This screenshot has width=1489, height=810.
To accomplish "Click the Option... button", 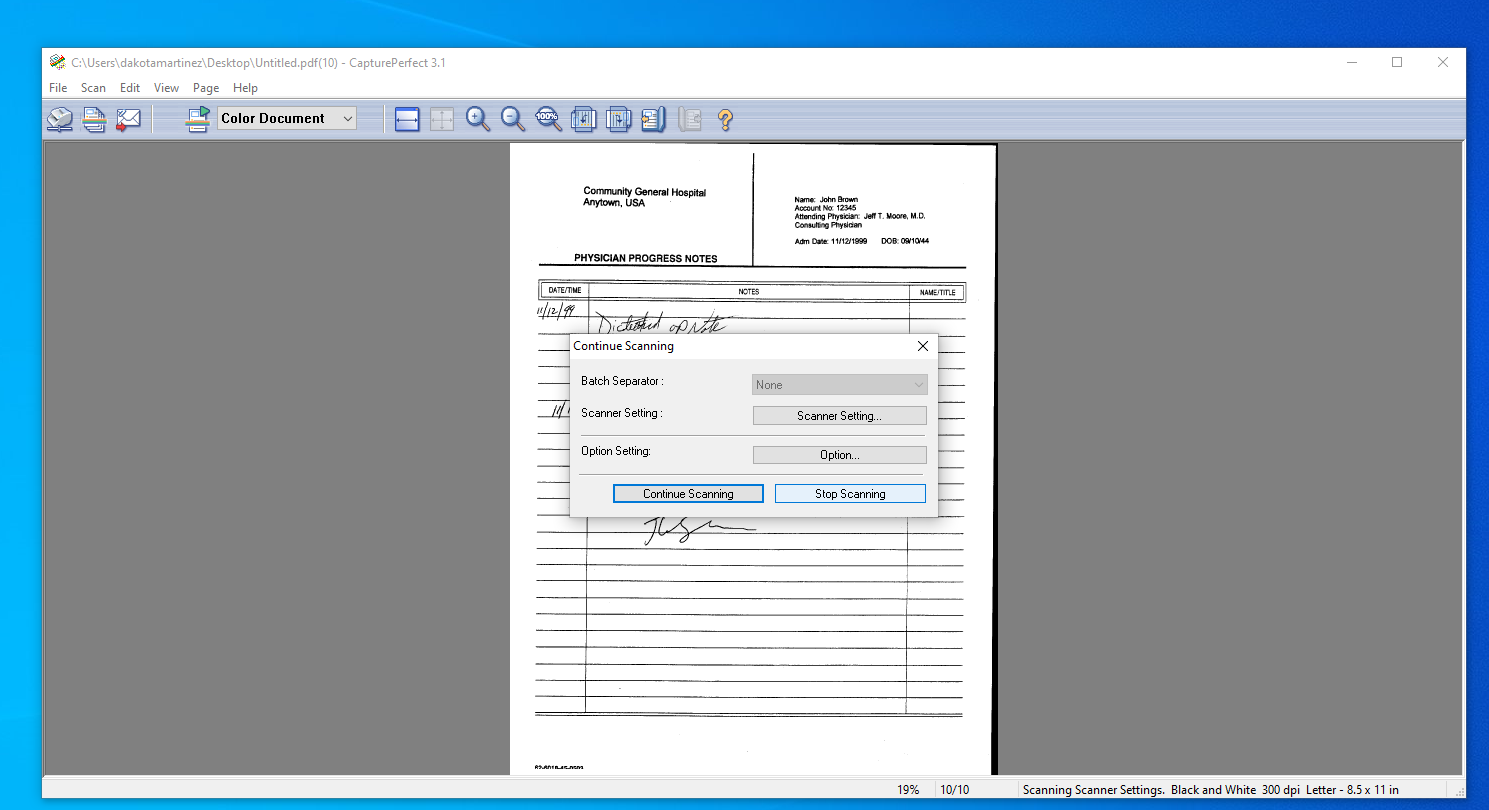I will tap(839, 455).
